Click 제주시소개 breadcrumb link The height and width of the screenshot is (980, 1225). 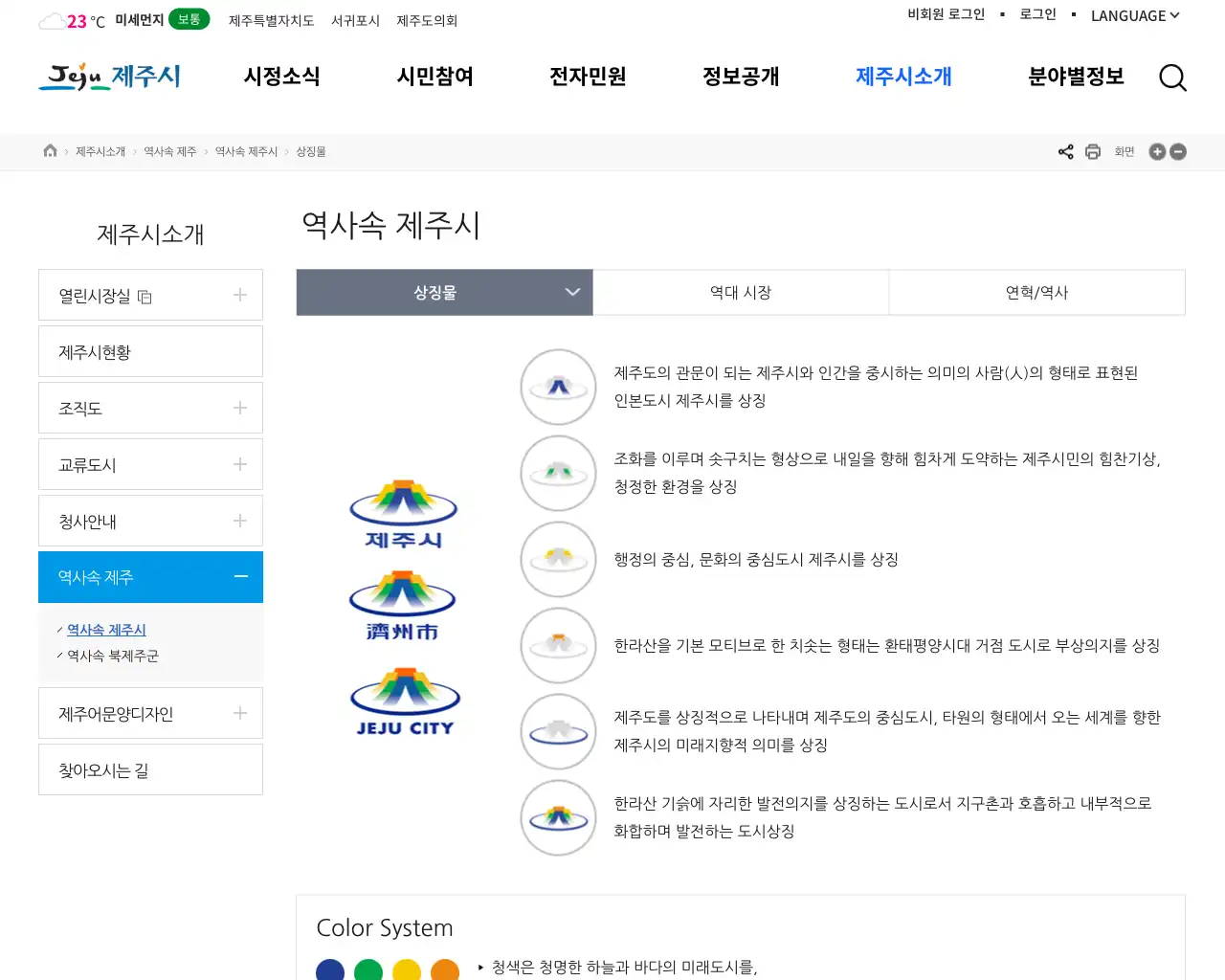(100, 151)
